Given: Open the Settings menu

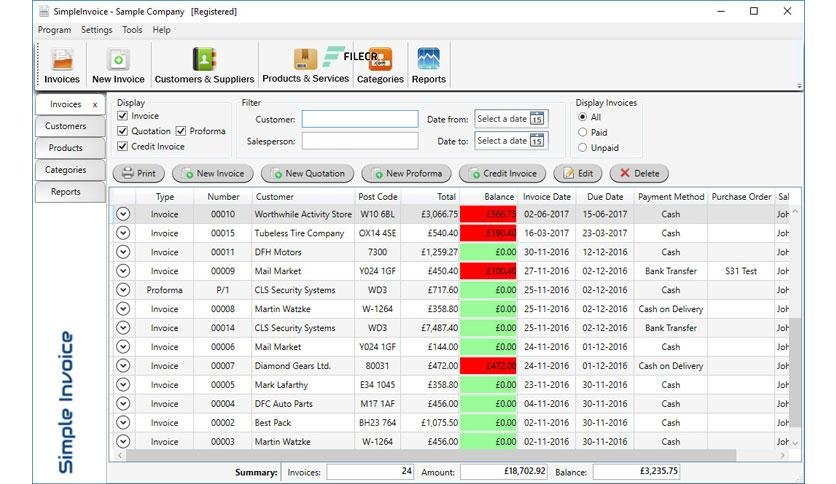Looking at the screenshot, I should [97, 30].
